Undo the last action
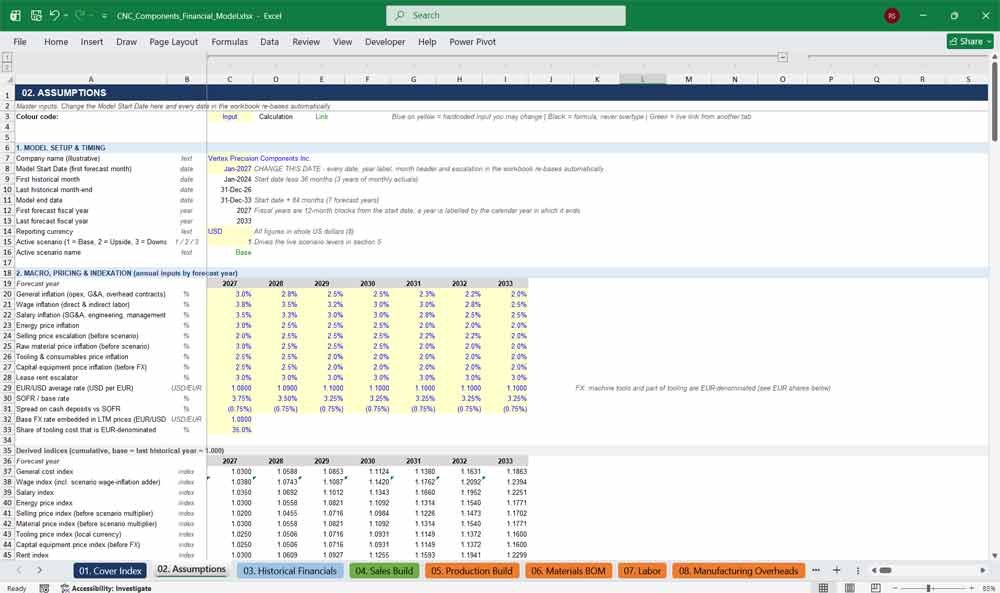 54,15
